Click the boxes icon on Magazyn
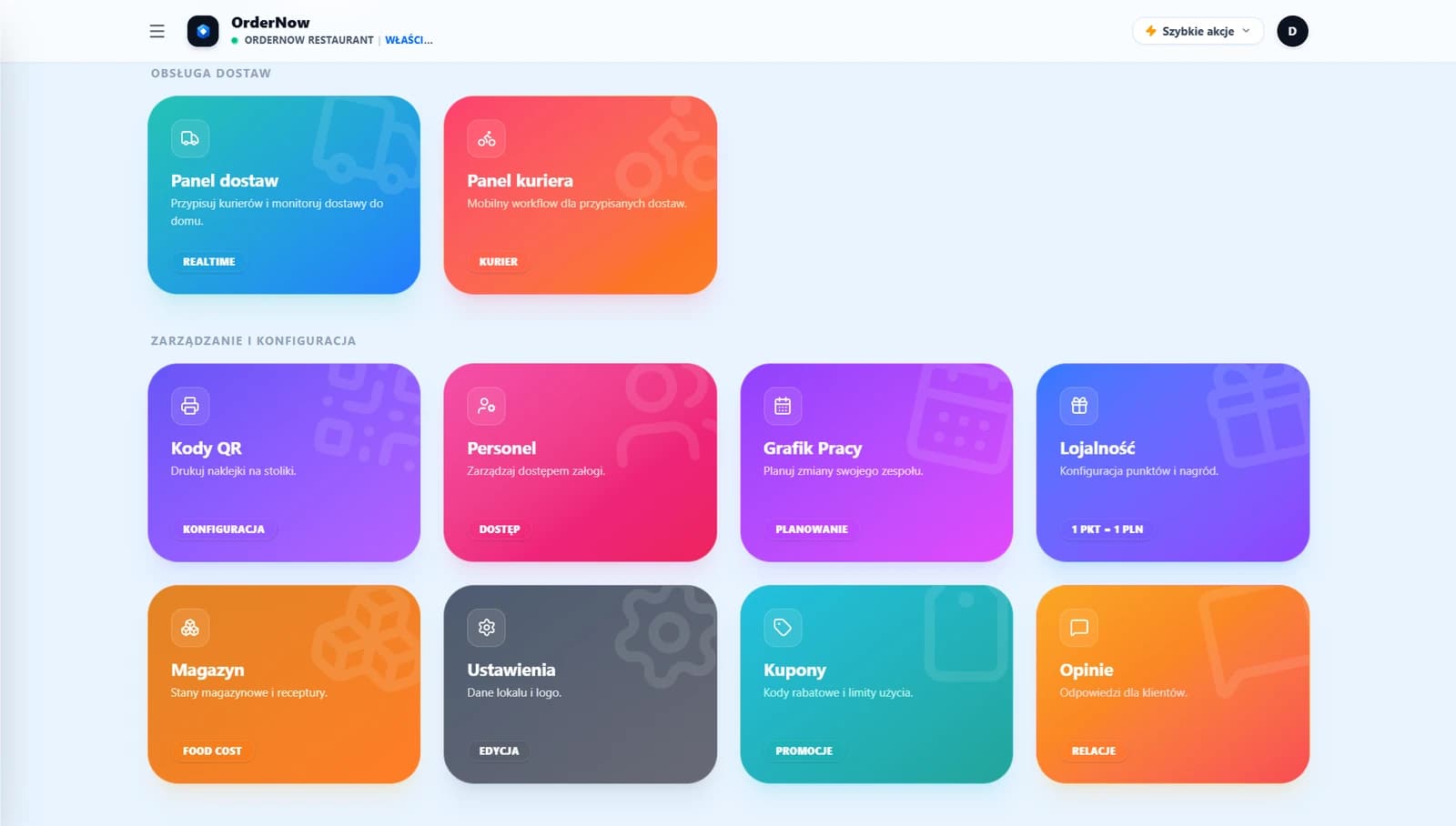 pos(190,628)
